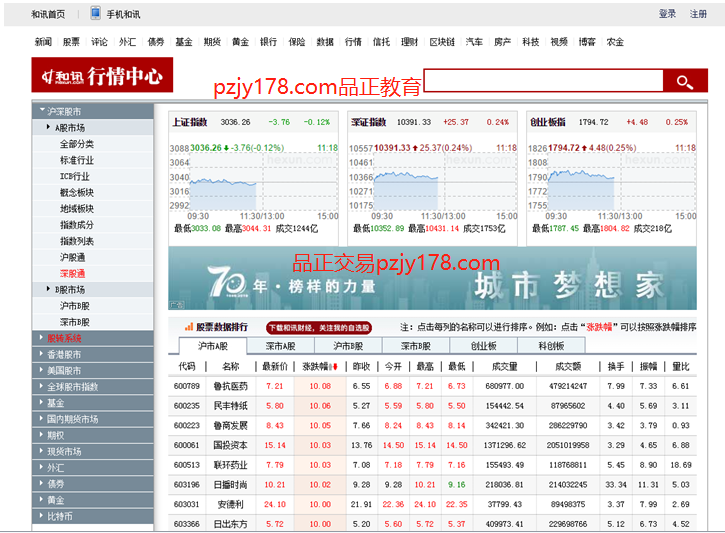Expand the 黄金 section in the left sidebar
The image size is (725, 533).
93,500
